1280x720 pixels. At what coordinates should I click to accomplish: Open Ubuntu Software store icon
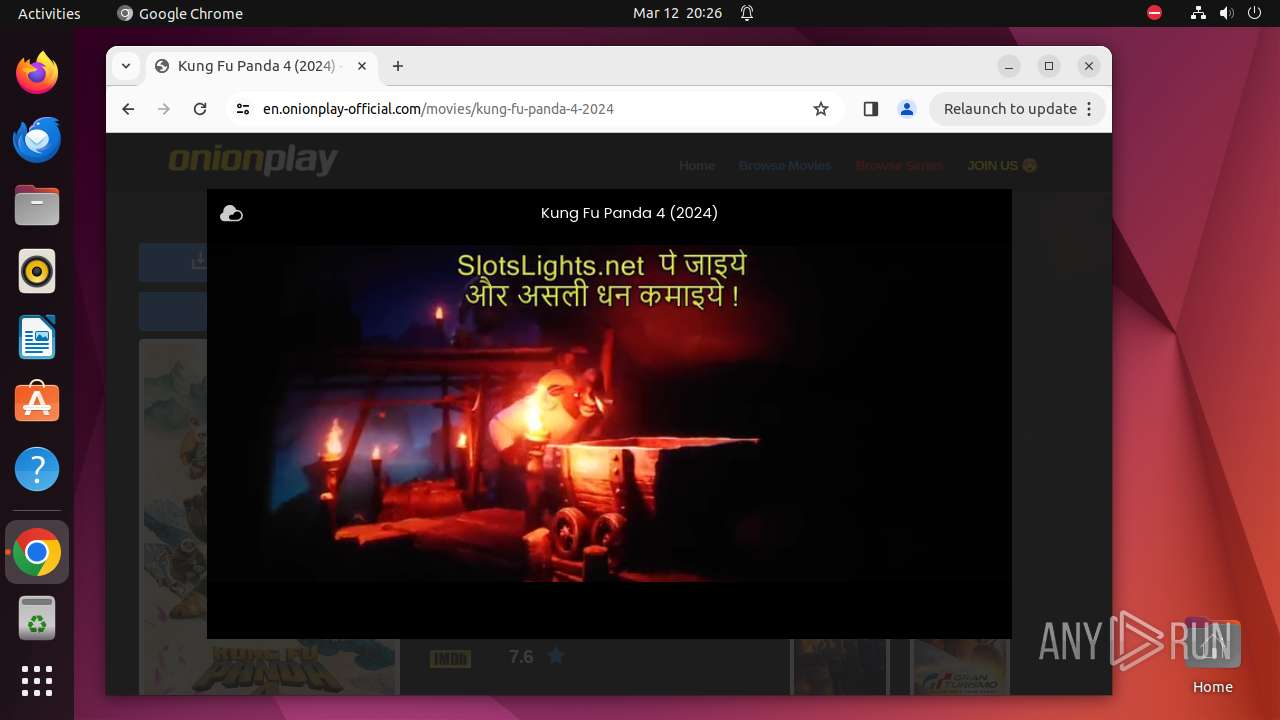coord(37,403)
